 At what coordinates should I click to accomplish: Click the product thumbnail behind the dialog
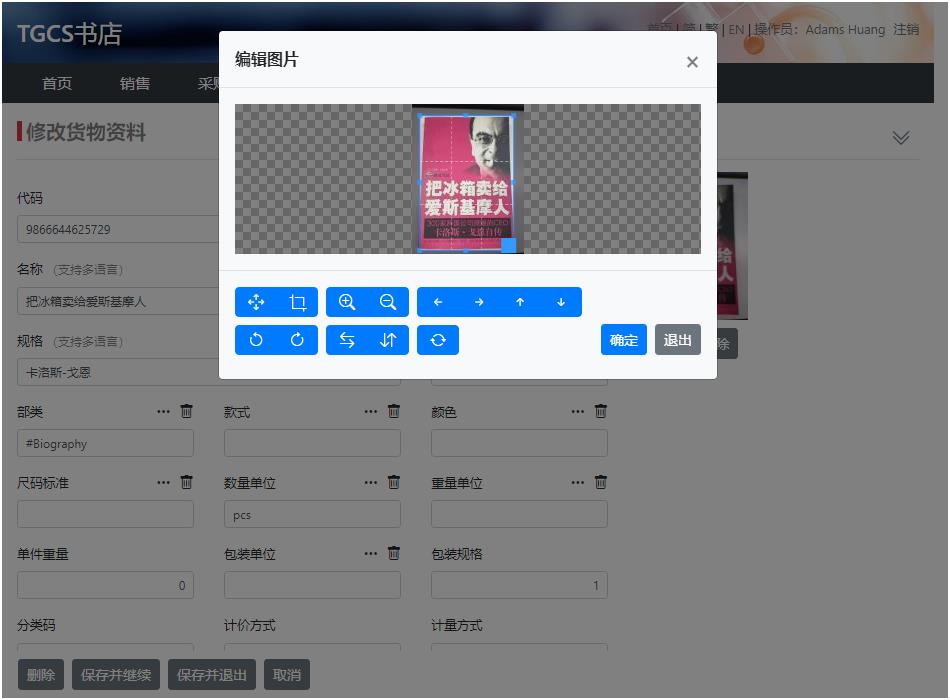pyautogui.click(x=732, y=245)
